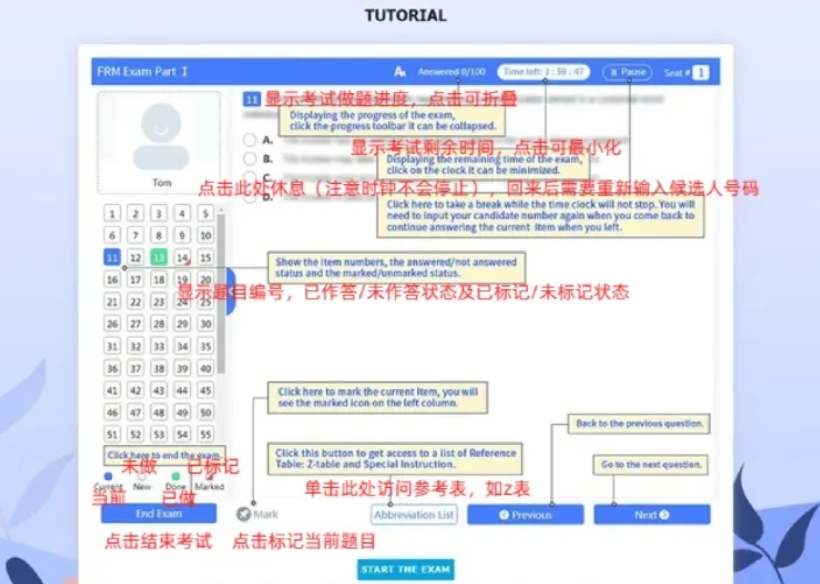Open Tom's candidate avatar photo
Screen dimensions: 820x584
click(161, 137)
